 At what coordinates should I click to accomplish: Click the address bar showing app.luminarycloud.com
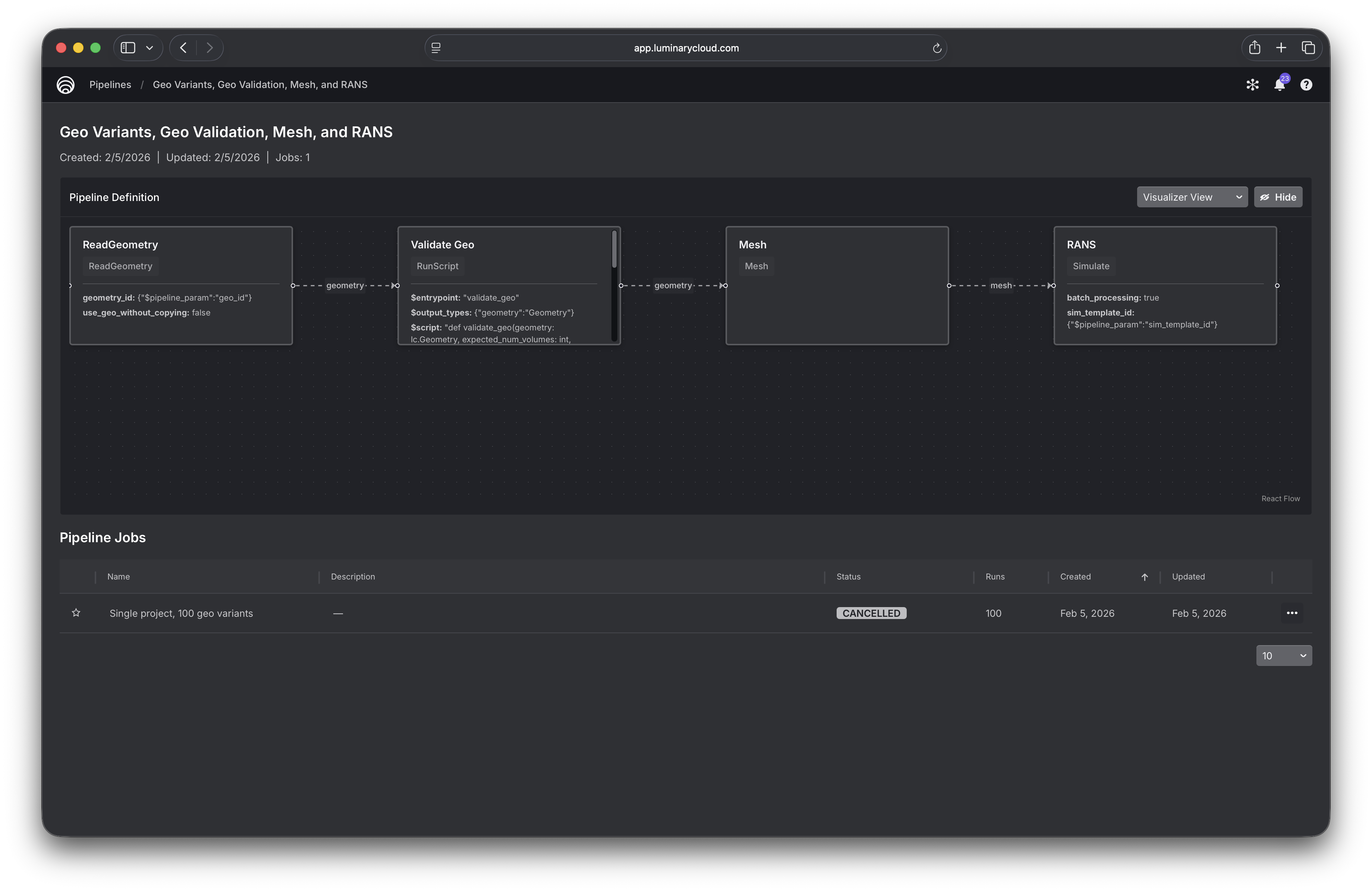685,48
